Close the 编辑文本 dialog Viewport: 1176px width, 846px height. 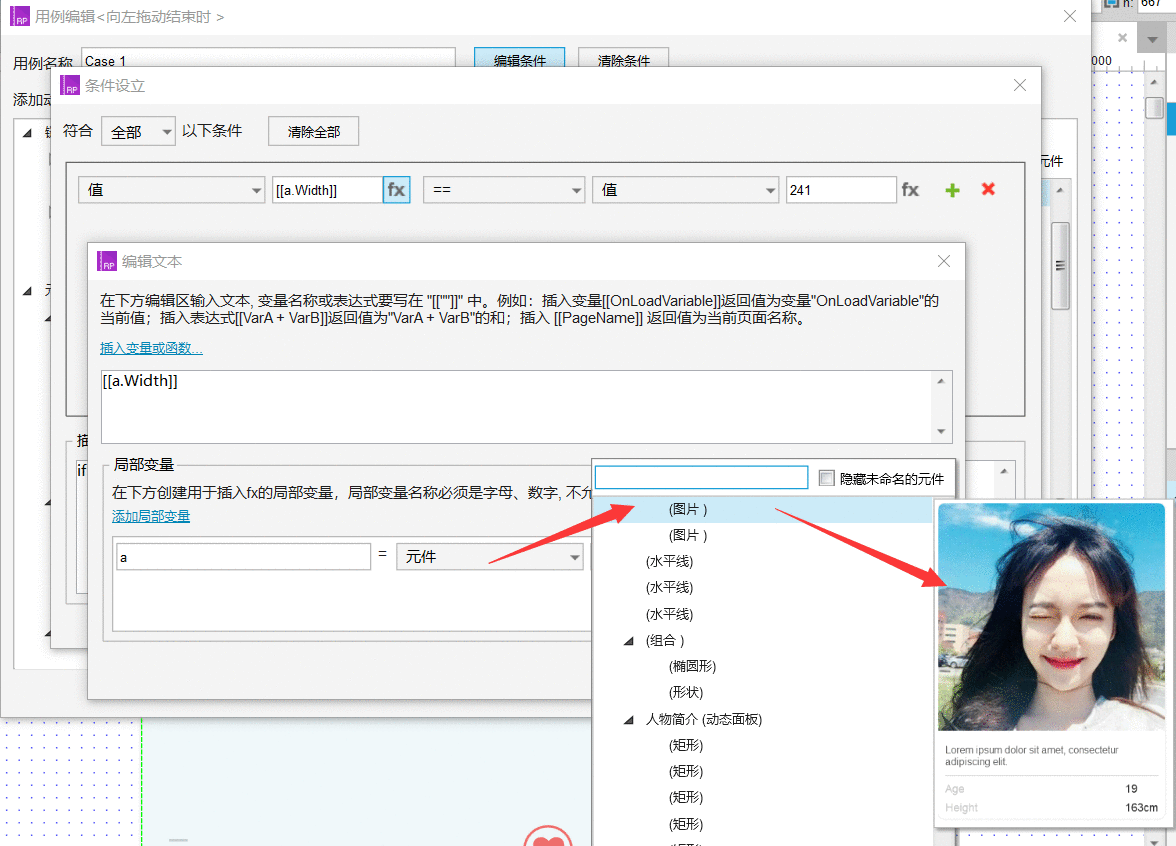tap(944, 261)
